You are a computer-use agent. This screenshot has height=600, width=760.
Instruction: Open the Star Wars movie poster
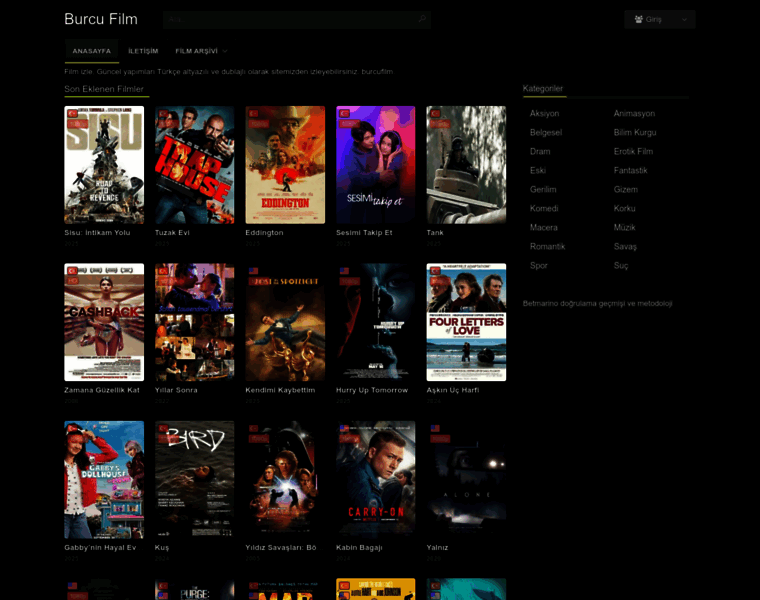point(285,480)
